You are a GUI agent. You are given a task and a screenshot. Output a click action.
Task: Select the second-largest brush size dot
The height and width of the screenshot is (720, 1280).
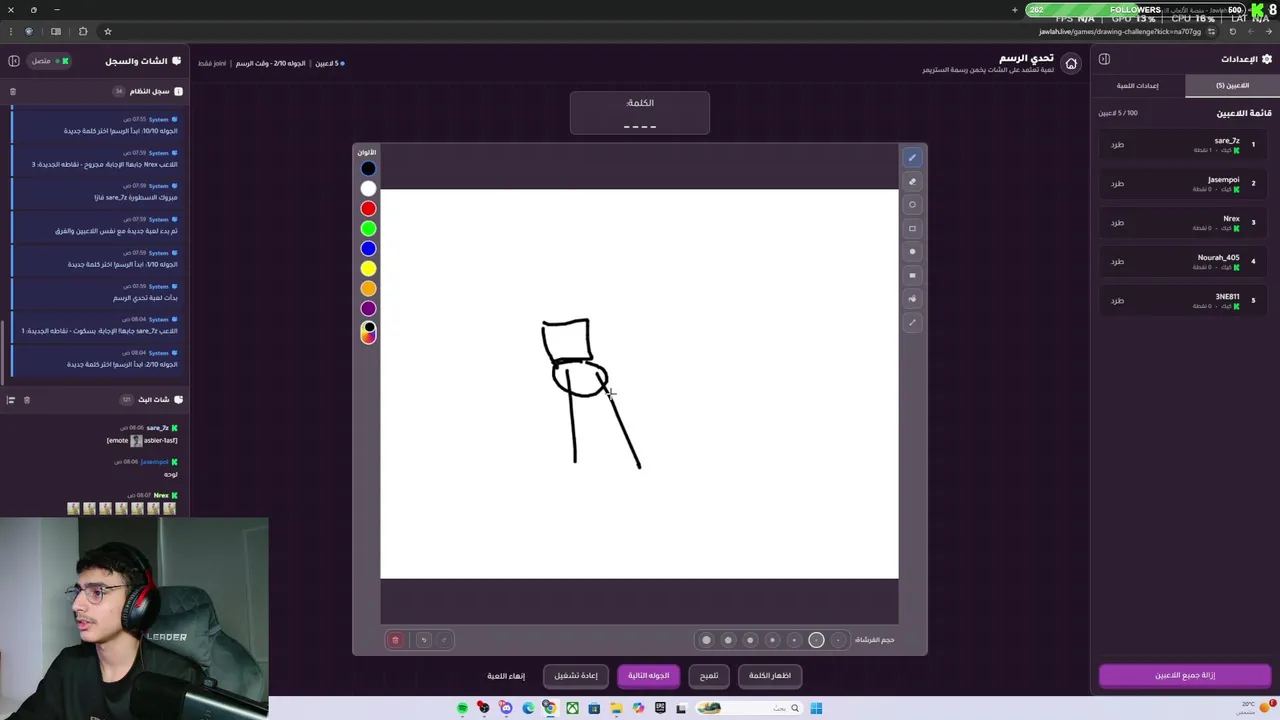coord(728,640)
